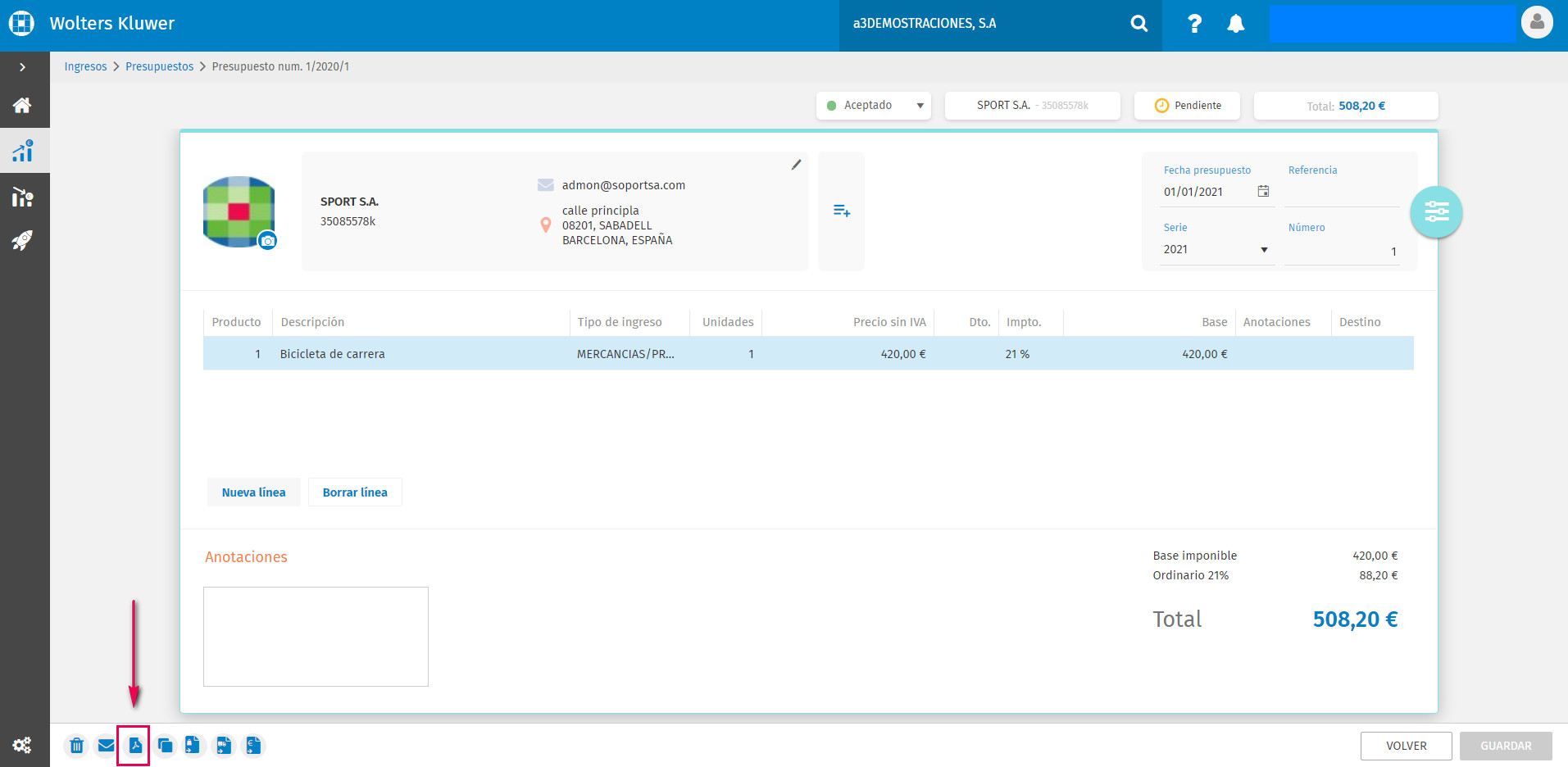Convert the budget to a delivery note
1568x767 pixels.
tap(223, 746)
